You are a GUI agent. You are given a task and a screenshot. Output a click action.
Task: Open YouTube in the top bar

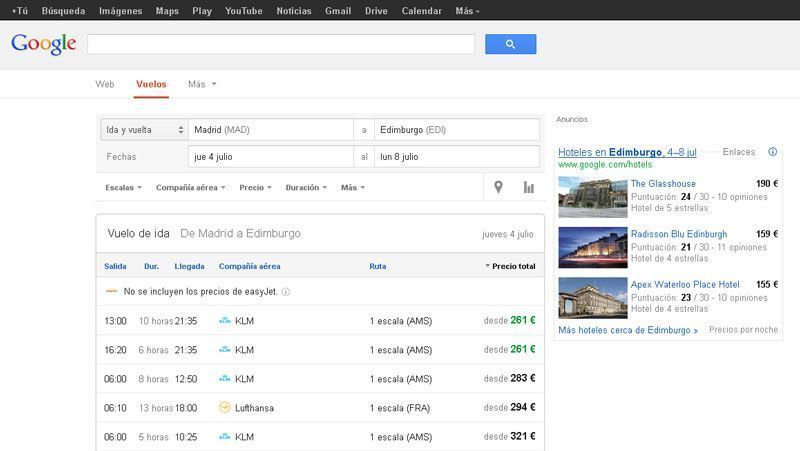coord(244,11)
